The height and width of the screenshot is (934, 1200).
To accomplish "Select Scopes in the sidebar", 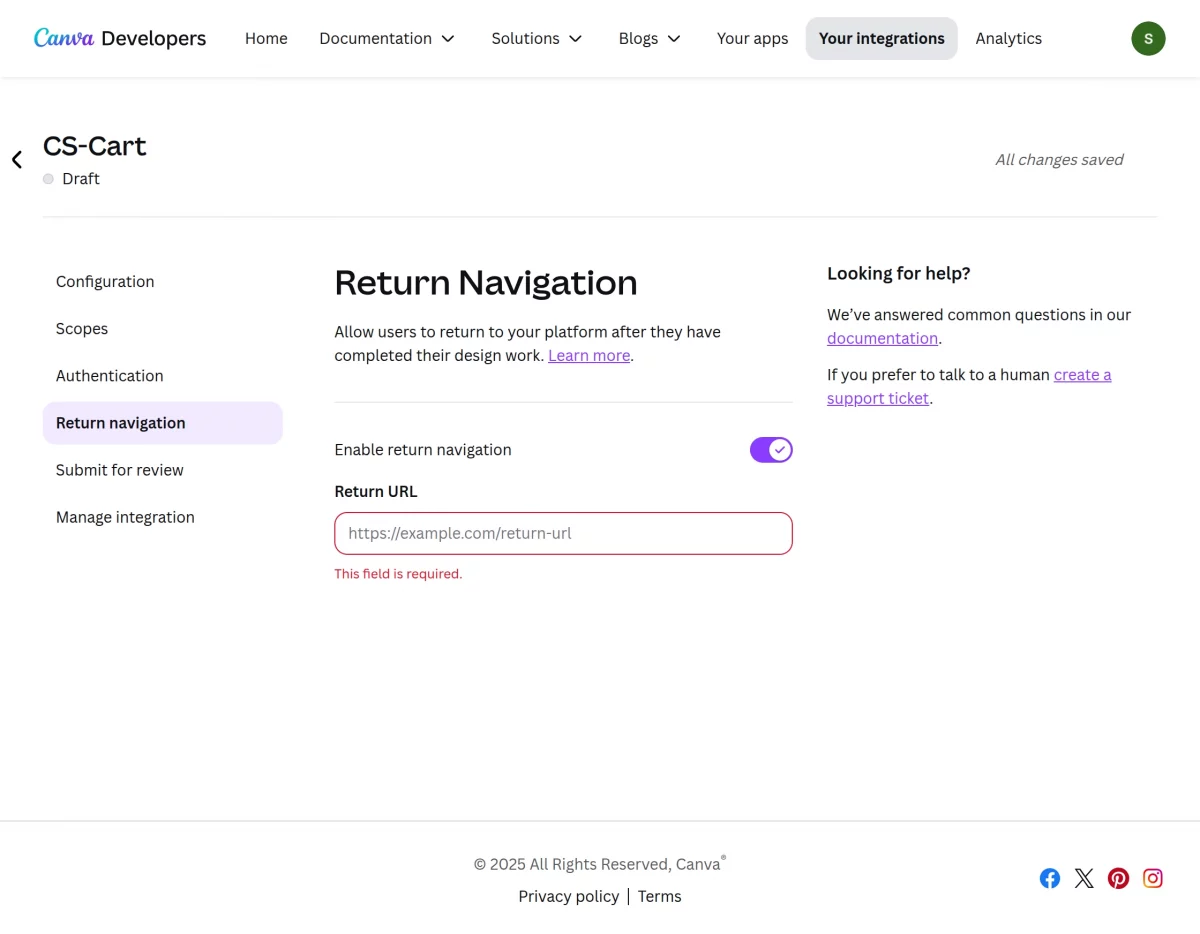I will (163, 329).
